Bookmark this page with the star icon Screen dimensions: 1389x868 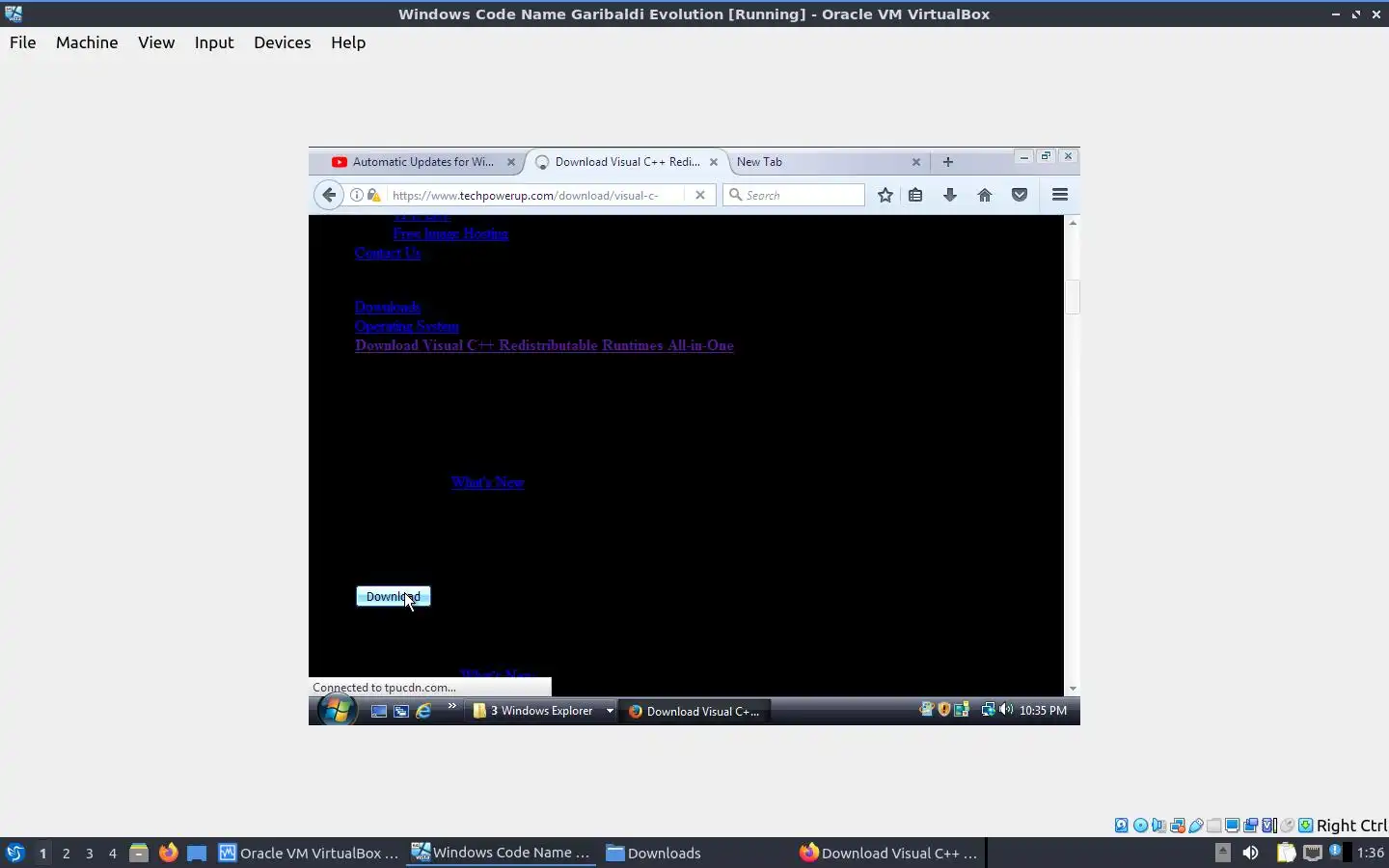click(x=885, y=195)
